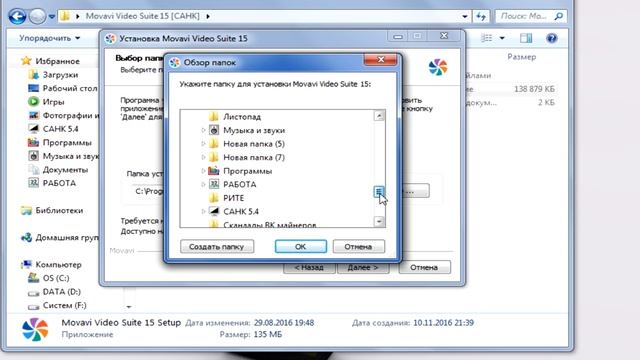Click scroll up arrow in folder list
640x360 pixels.
[379, 116]
